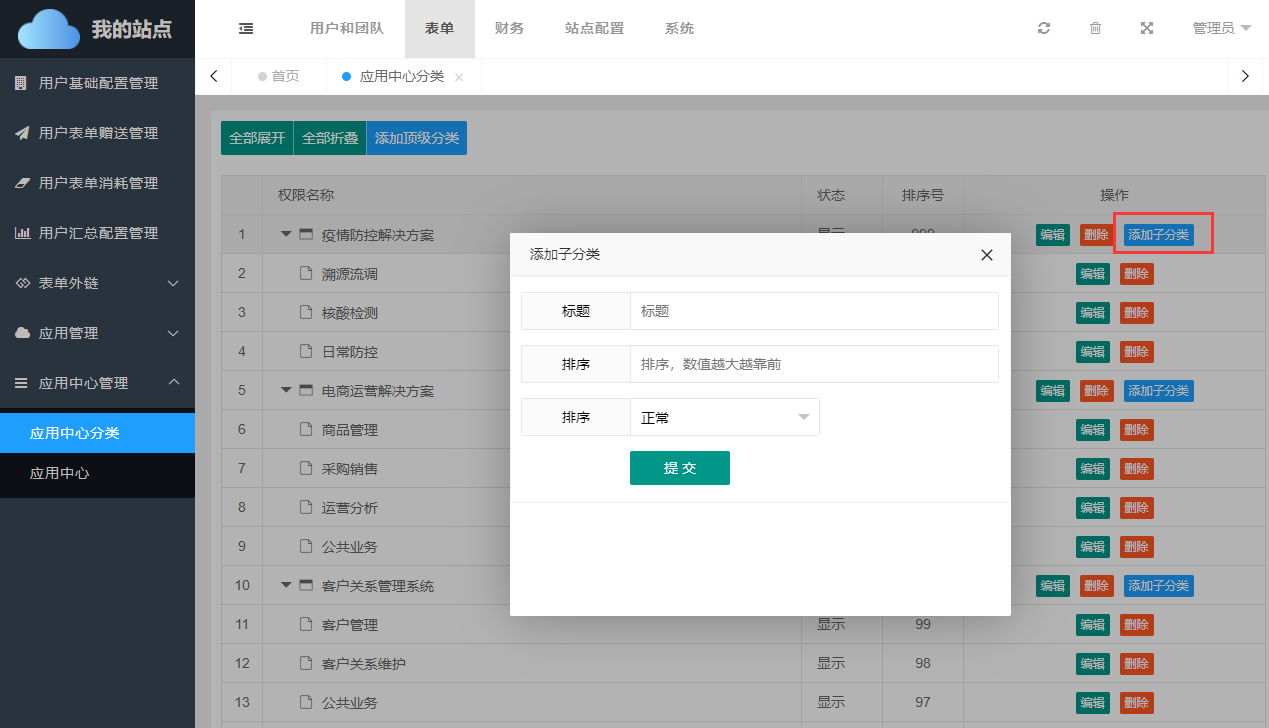
Task: Close the 应用中心分类 tab
Action: point(459,77)
